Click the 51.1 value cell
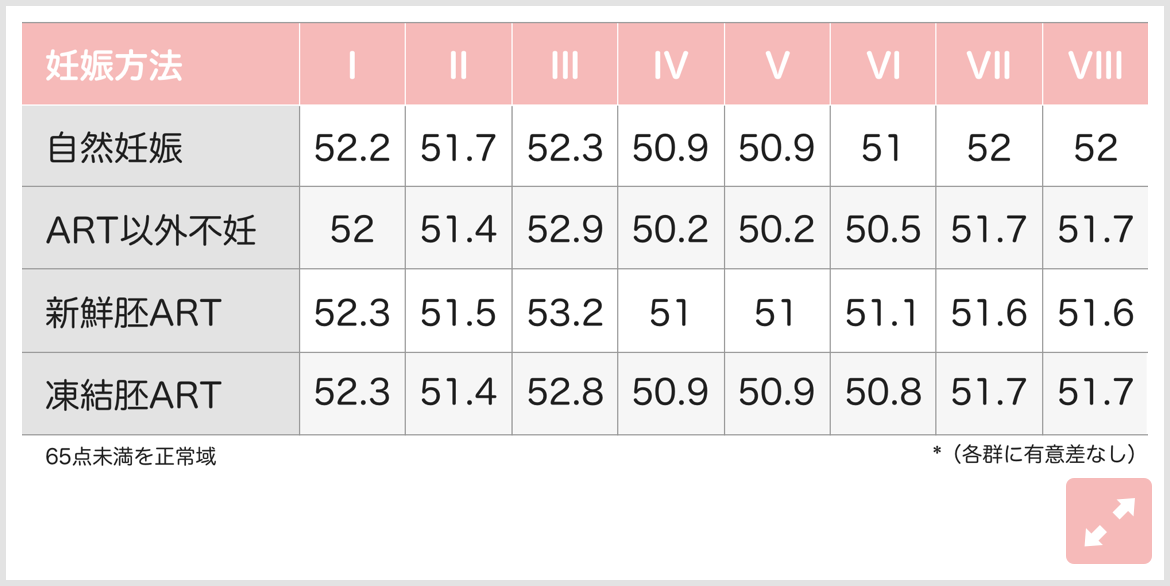 coord(883,314)
